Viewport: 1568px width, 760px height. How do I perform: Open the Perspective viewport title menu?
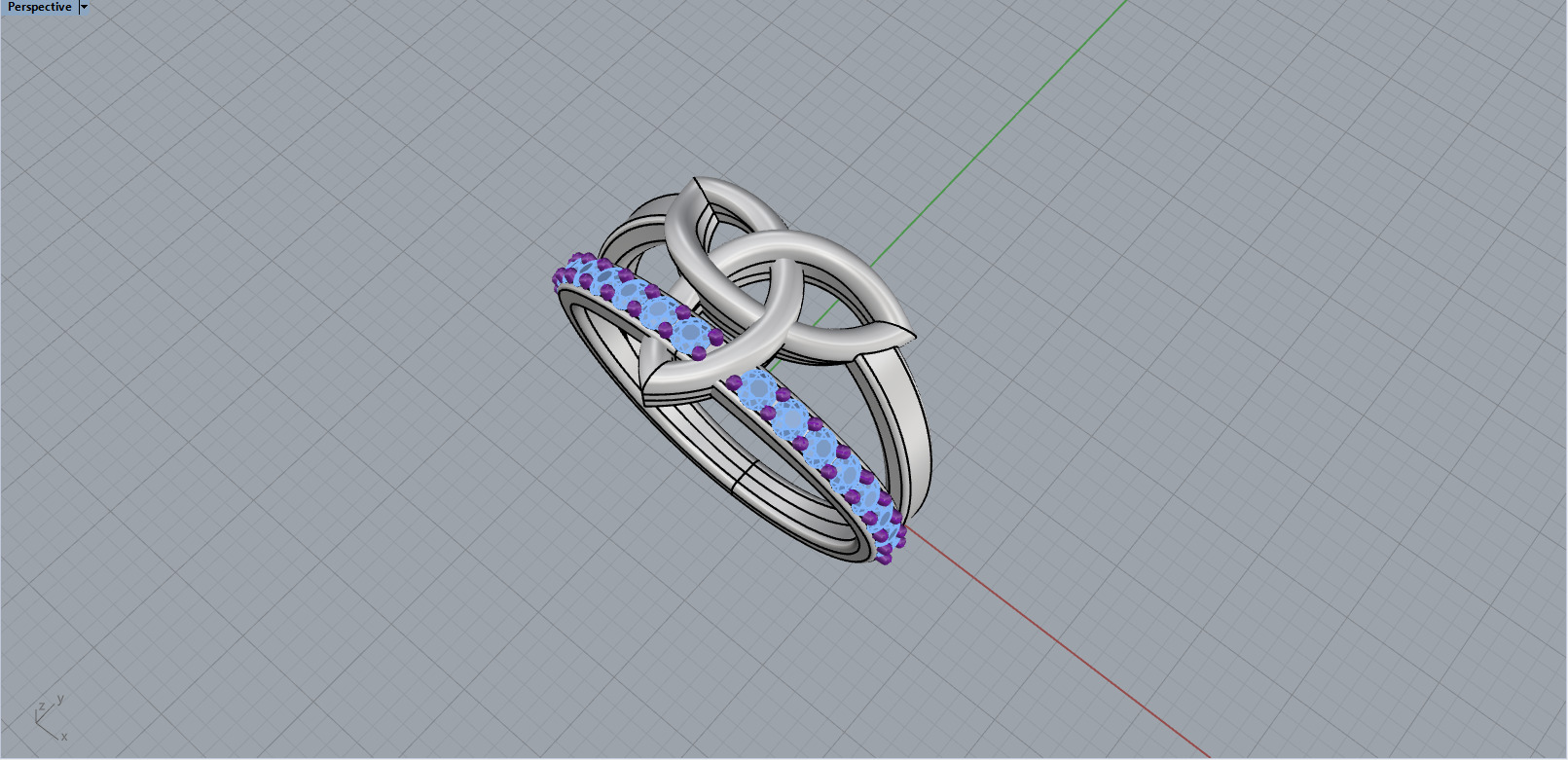pyautogui.click(x=39, y=7)
